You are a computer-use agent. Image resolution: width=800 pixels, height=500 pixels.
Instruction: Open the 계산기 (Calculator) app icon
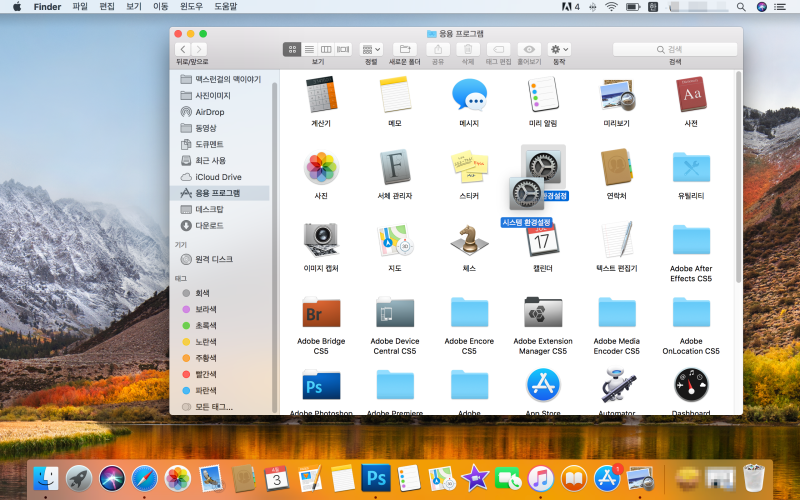320,96
